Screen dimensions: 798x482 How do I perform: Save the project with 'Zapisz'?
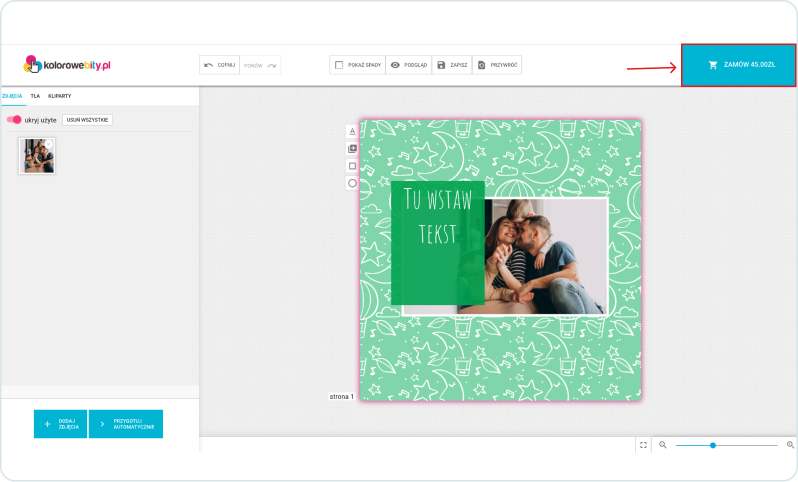tap(452, 65)
